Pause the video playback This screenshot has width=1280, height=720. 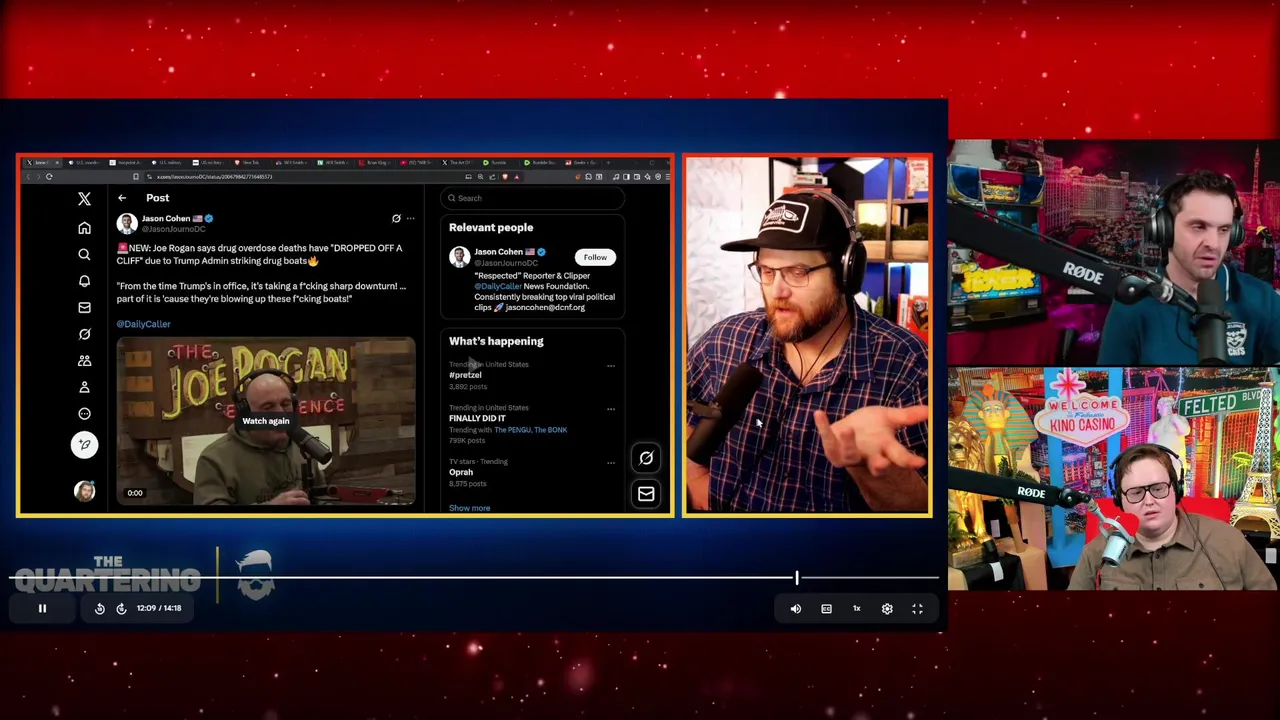coord(42,608)
